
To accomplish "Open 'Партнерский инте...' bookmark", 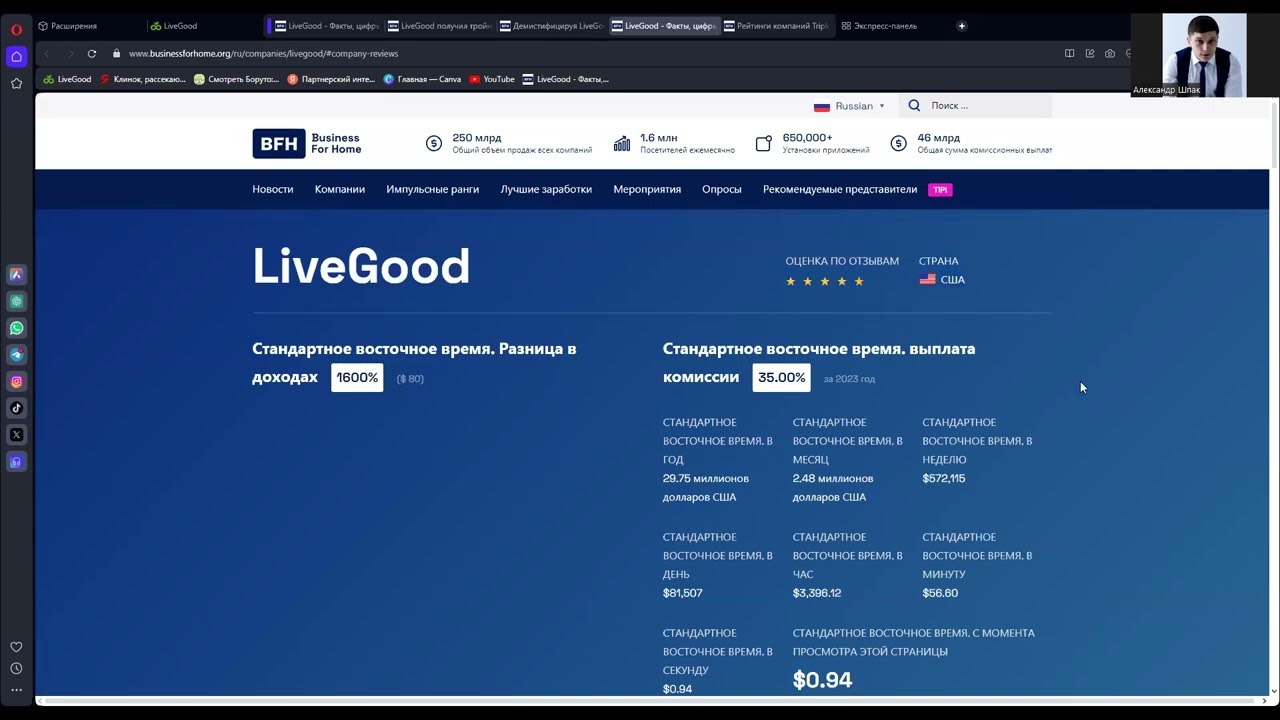I will coord(331,79).
